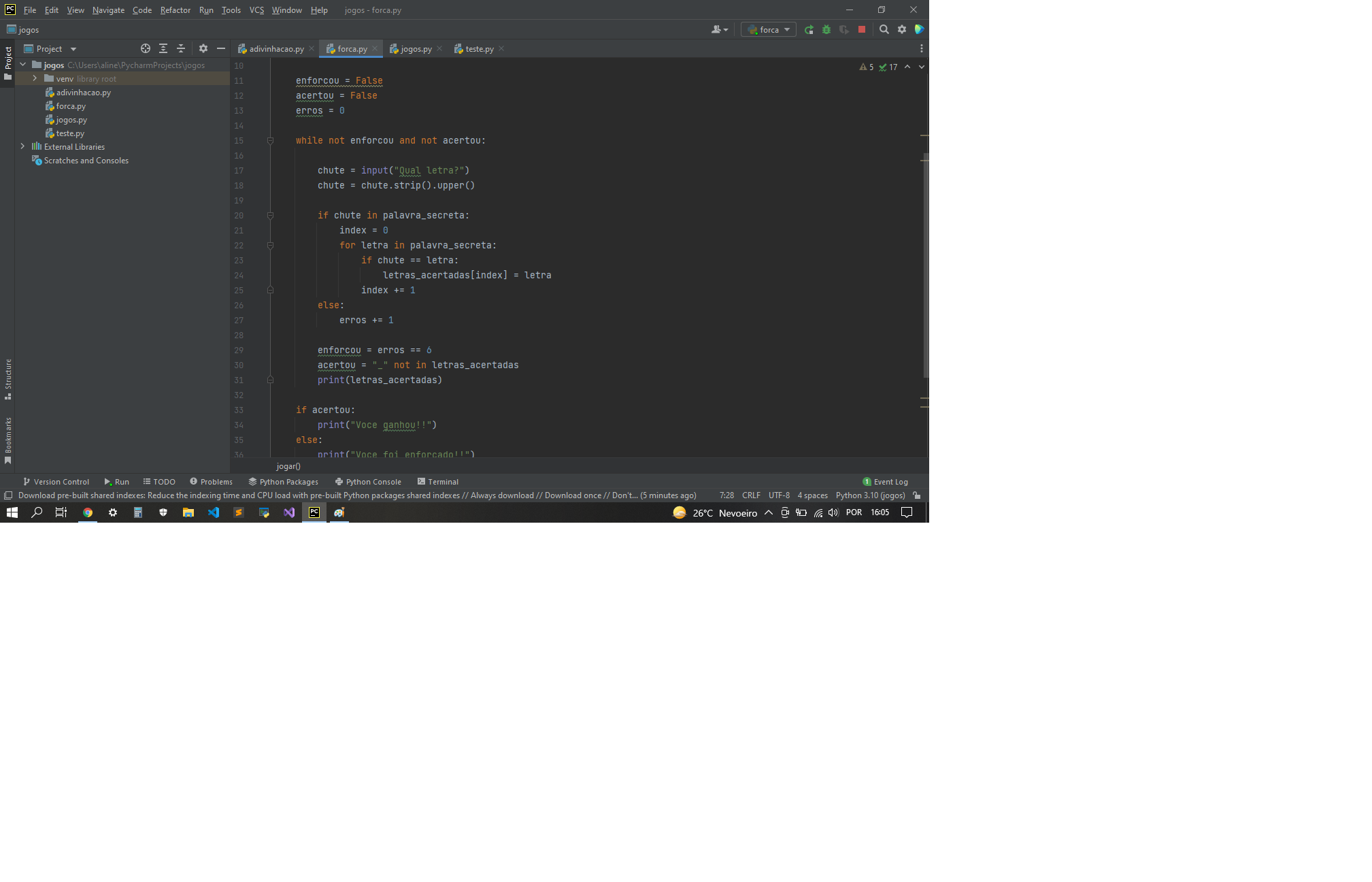Change the Python 3.10 (jogos) interpreter

click(x=870, y=495)
